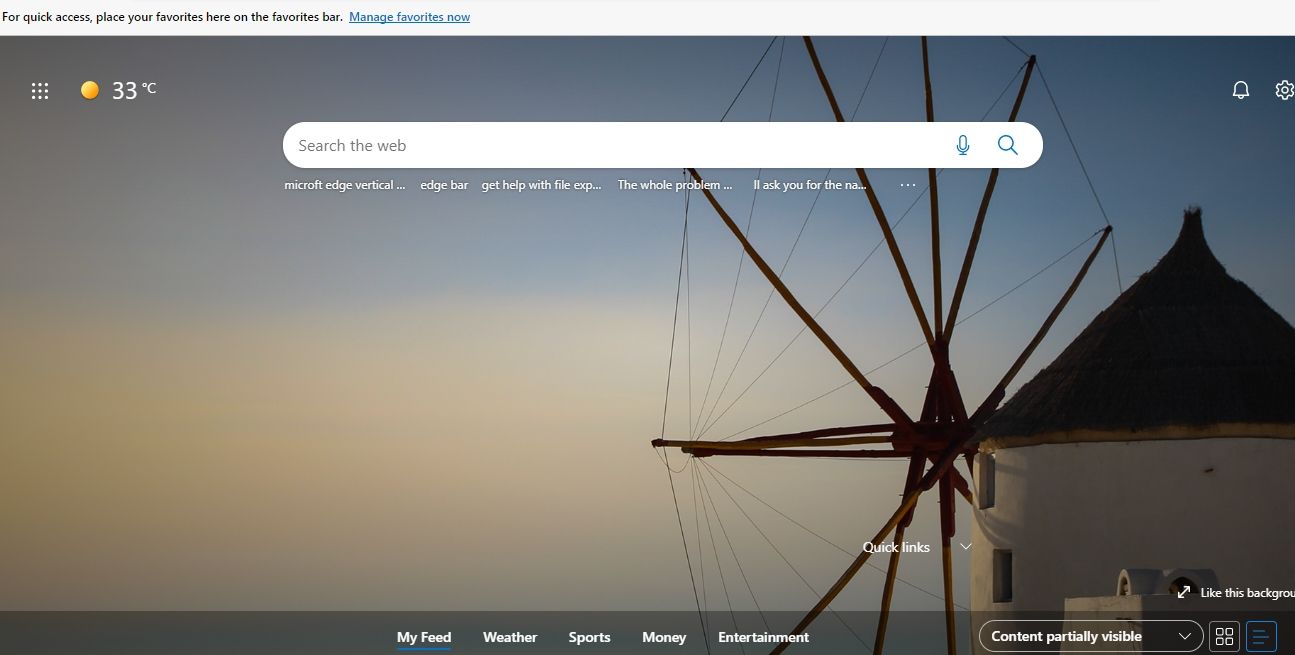This screenshot has width=1295, height=655.
Task: Expand the Quick links chevron
Action: tap(965, 547)
